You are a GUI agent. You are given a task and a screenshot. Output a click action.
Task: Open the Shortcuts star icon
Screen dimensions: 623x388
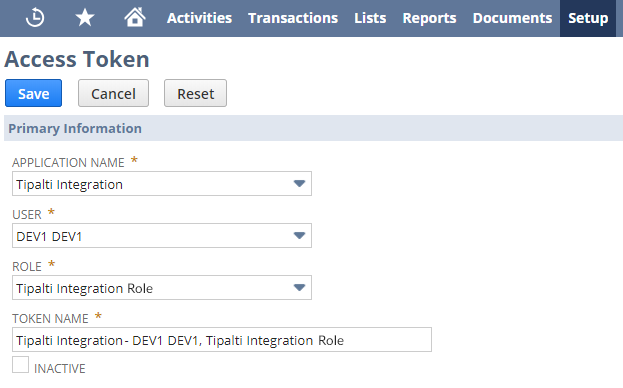85,18
